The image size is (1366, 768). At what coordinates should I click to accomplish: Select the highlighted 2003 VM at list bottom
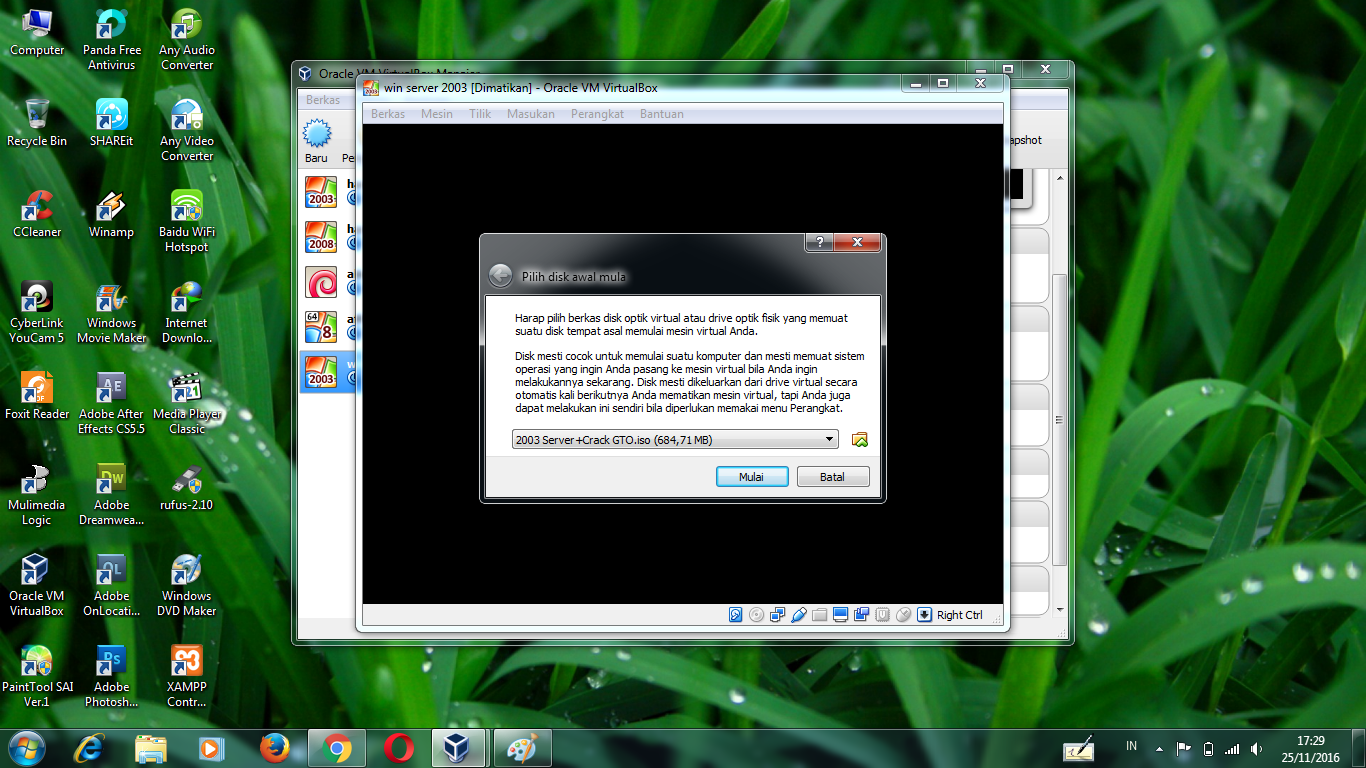tap(328, 371)
